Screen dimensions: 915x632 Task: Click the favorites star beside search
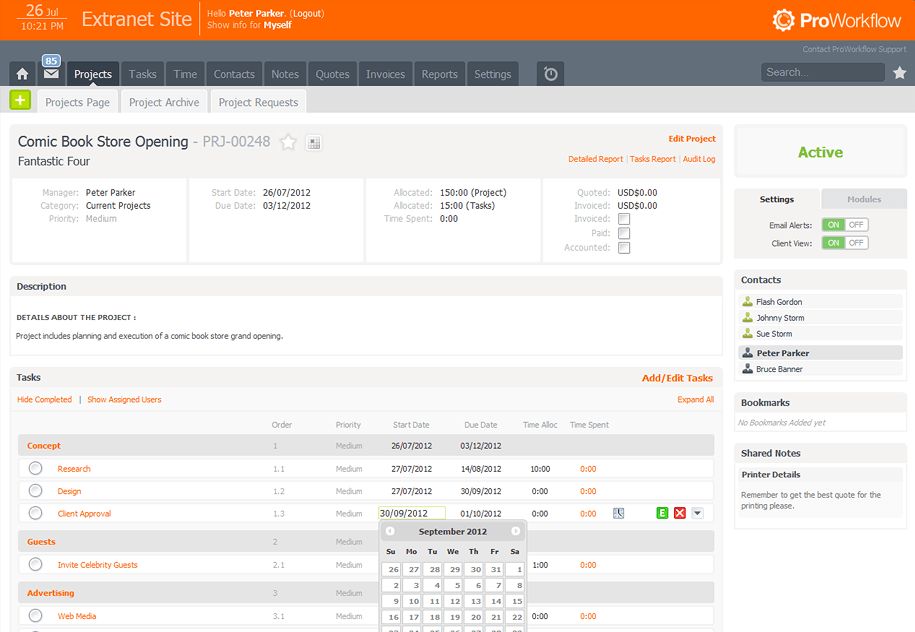point(899,72)
